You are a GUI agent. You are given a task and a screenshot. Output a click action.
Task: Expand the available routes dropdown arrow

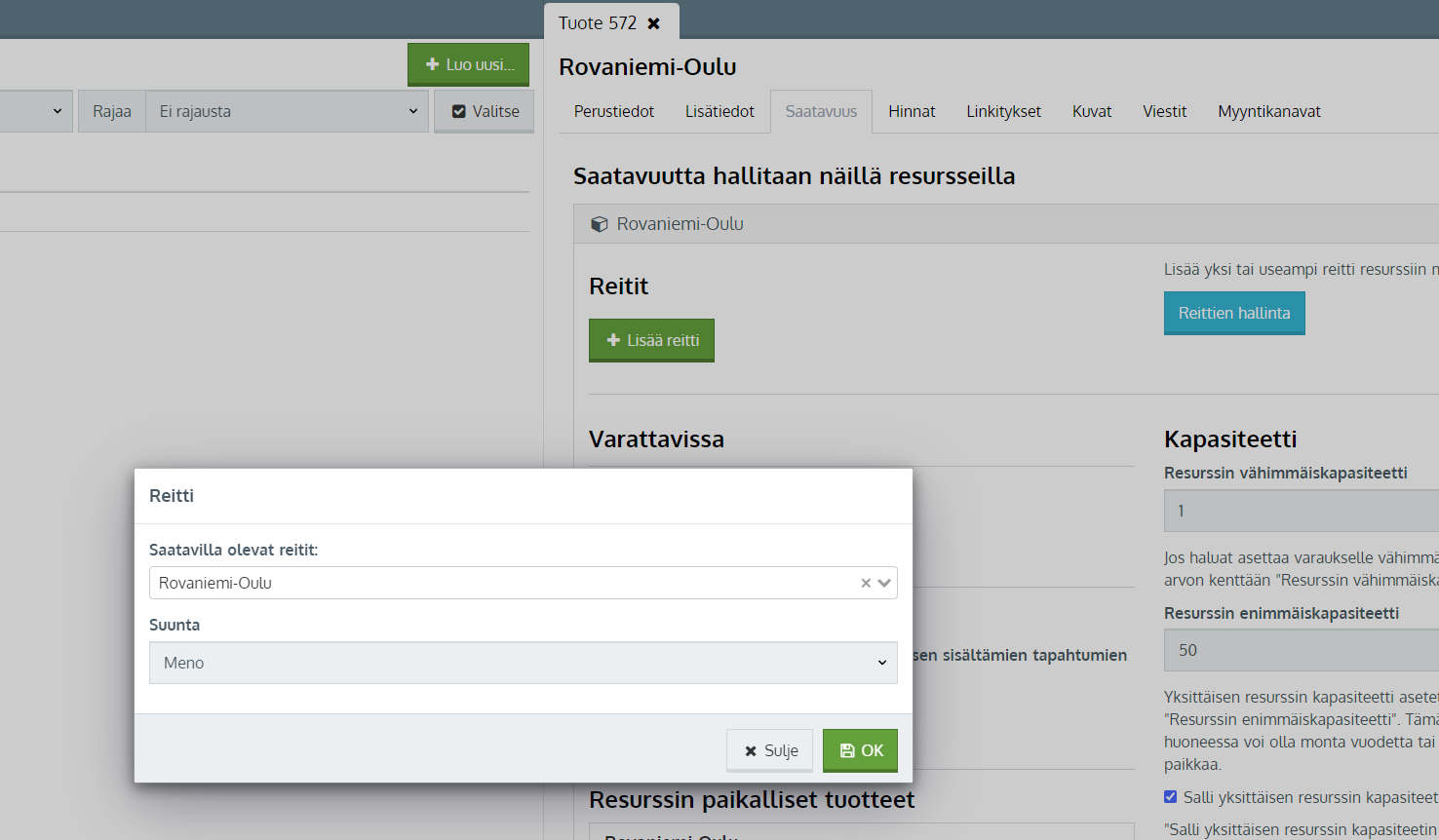click(x=884, y=583)
